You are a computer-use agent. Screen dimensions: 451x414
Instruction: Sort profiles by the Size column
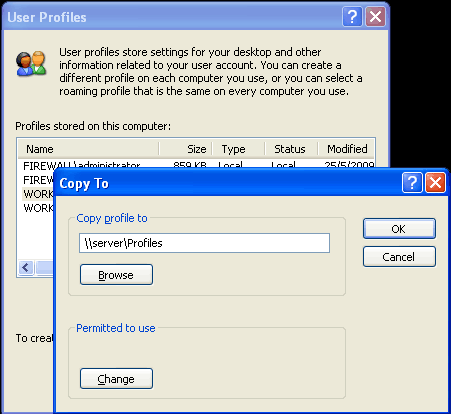186,149
